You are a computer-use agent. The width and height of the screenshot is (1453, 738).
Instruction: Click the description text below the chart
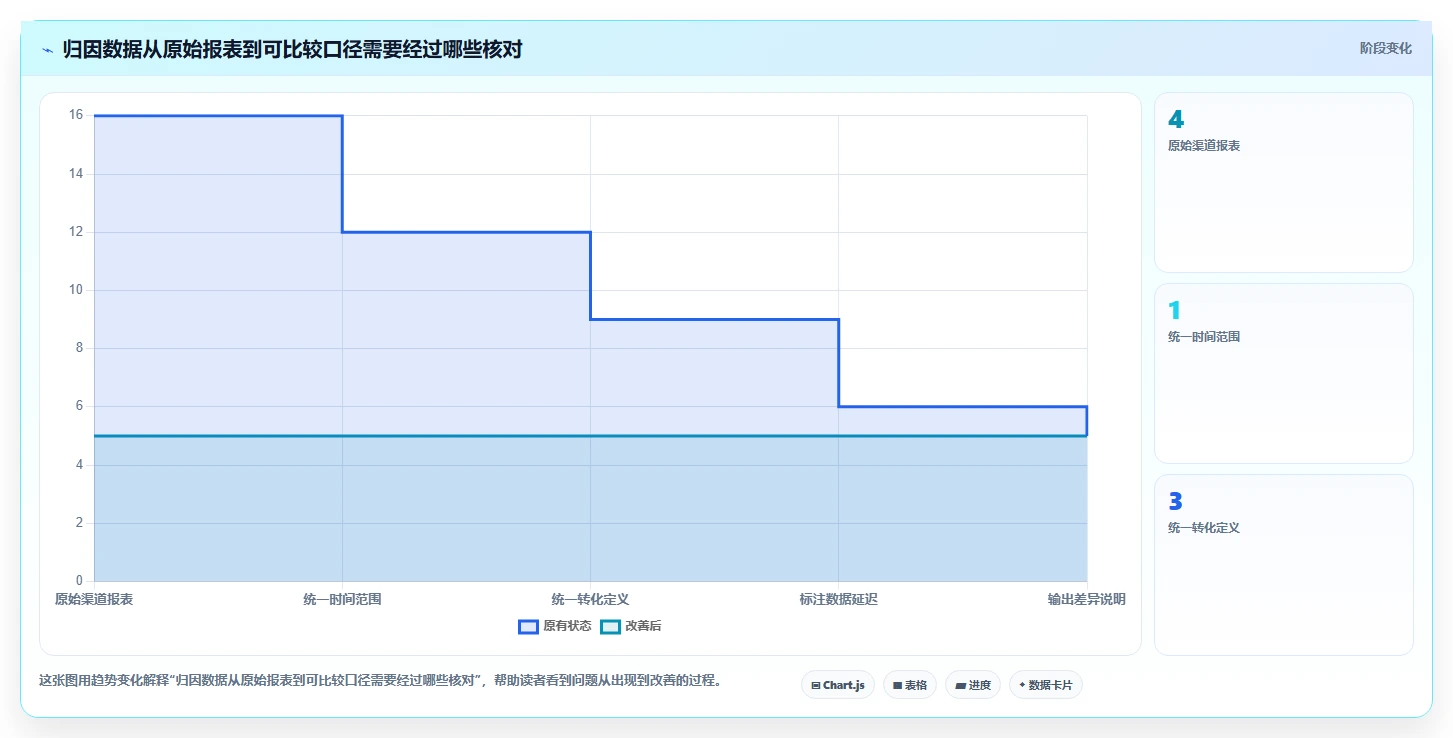tap(380, 681)
